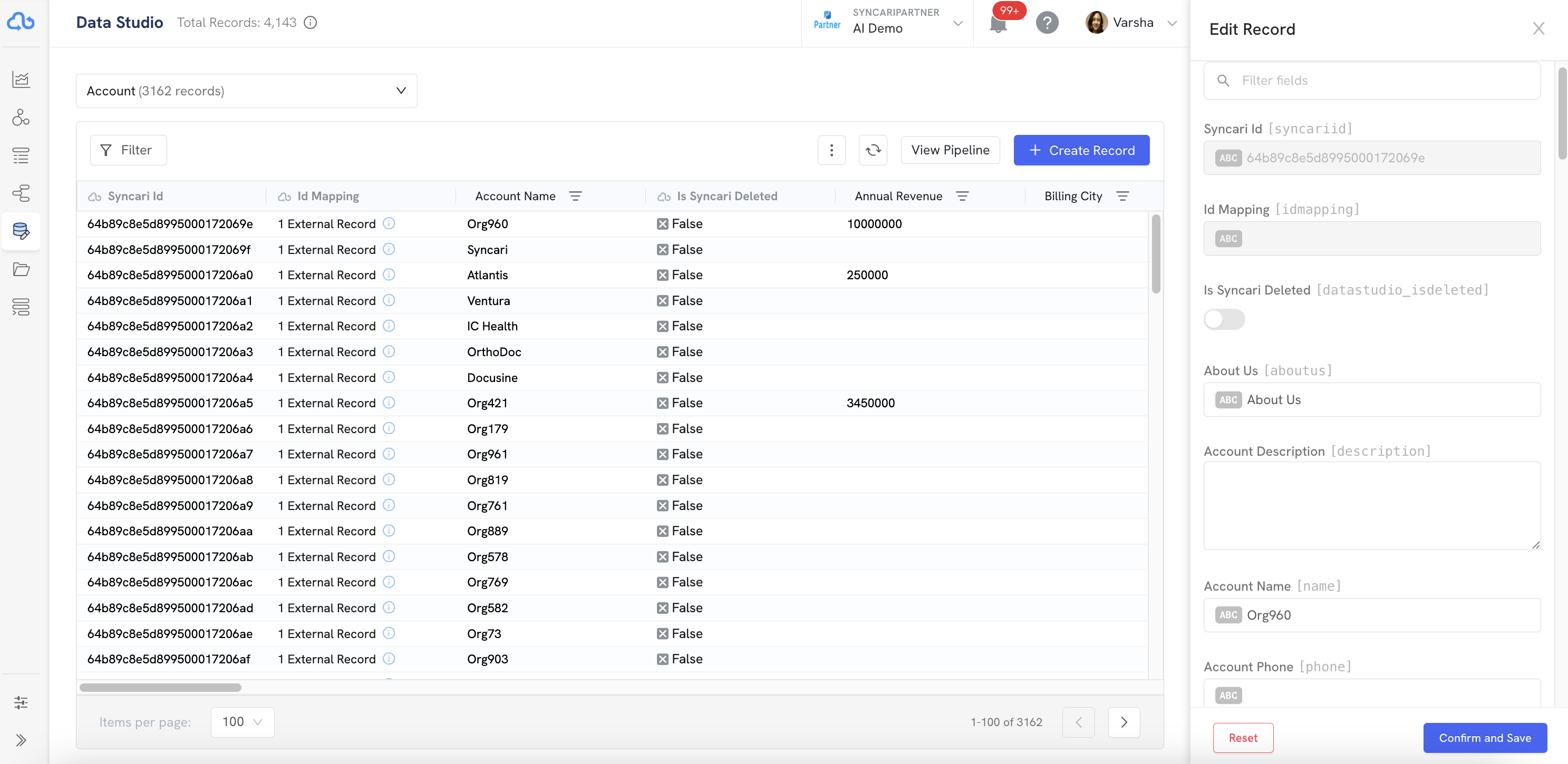This screenshot has width=1568, height=764.
Task: Go to the previous page of records
Action: [x=1078, y=722]
